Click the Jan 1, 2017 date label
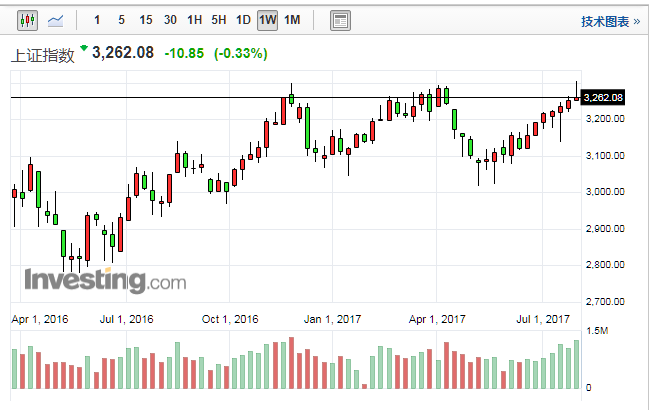Viewport: 651px width, 410px height. (x=333, y=319)
